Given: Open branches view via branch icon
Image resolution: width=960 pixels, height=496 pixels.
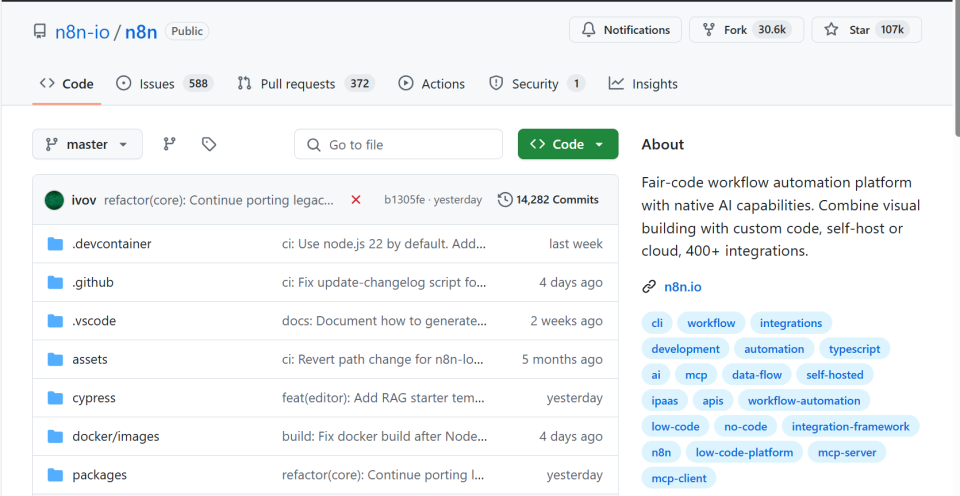Looking at the screenshot, I should (170, 144).
